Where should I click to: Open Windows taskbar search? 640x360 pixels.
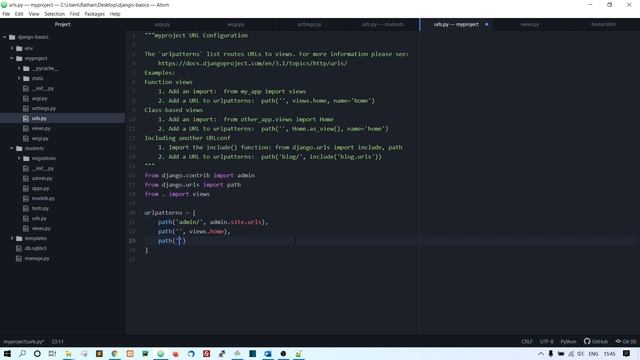point(22,353)
